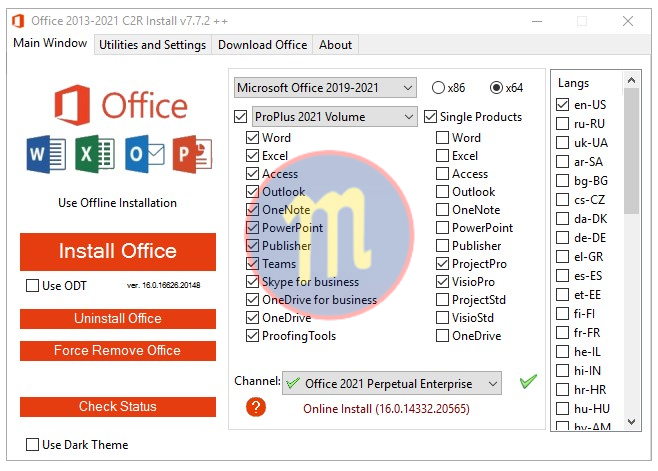The width and height of the screenshot is (658, 471).
Task: Click the ver. 16.0.16626.20148 text
Action: [164, 285]
